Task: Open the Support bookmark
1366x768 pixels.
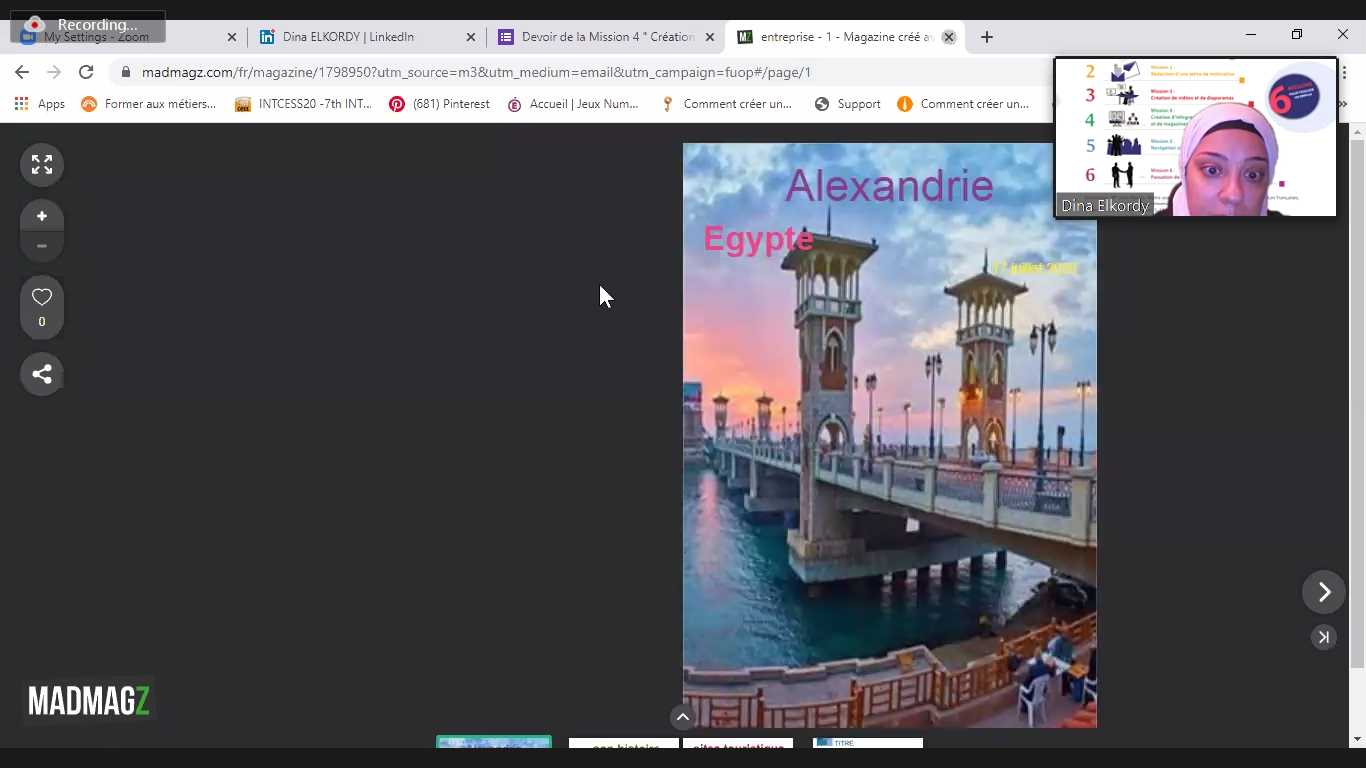Action: coord(848,104)
